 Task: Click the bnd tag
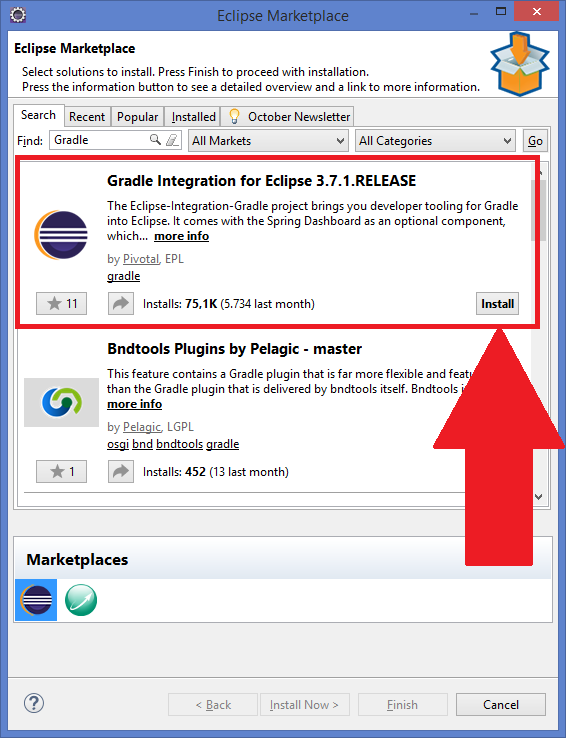pyautogui.click(x=143, y=444)
